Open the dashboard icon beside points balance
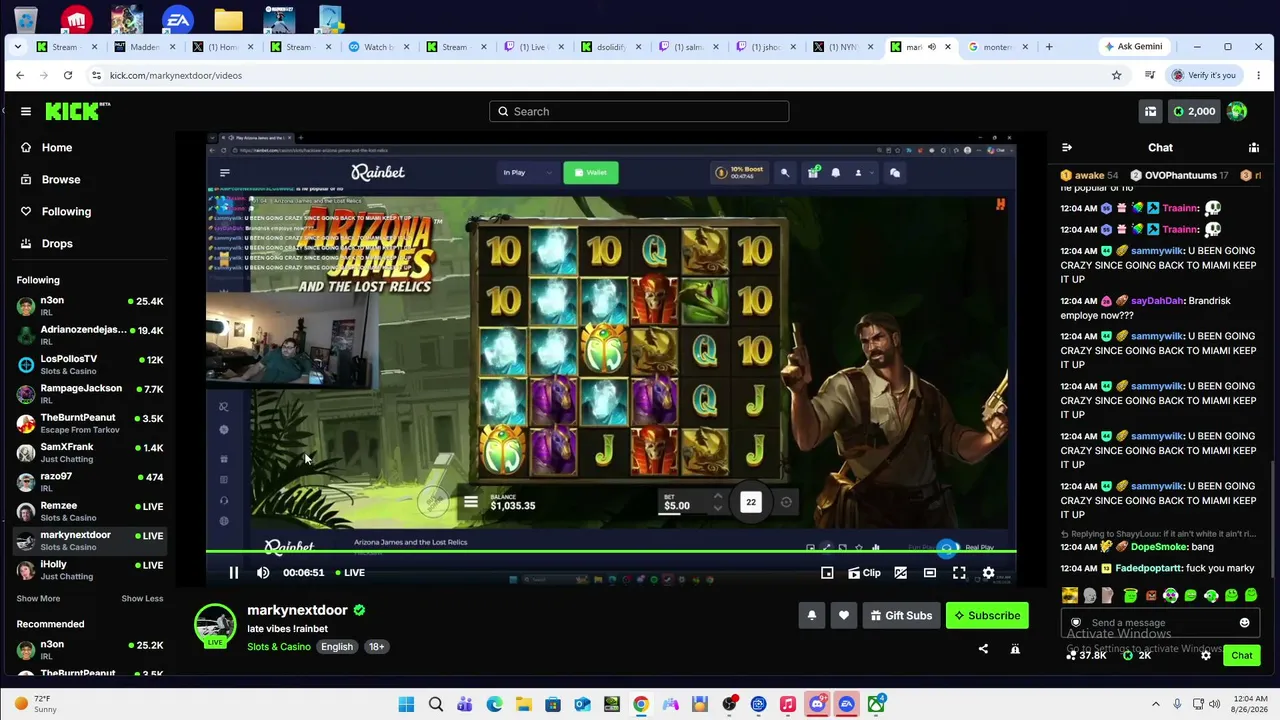This screenshot has width=1280, height=720. 1150,112
